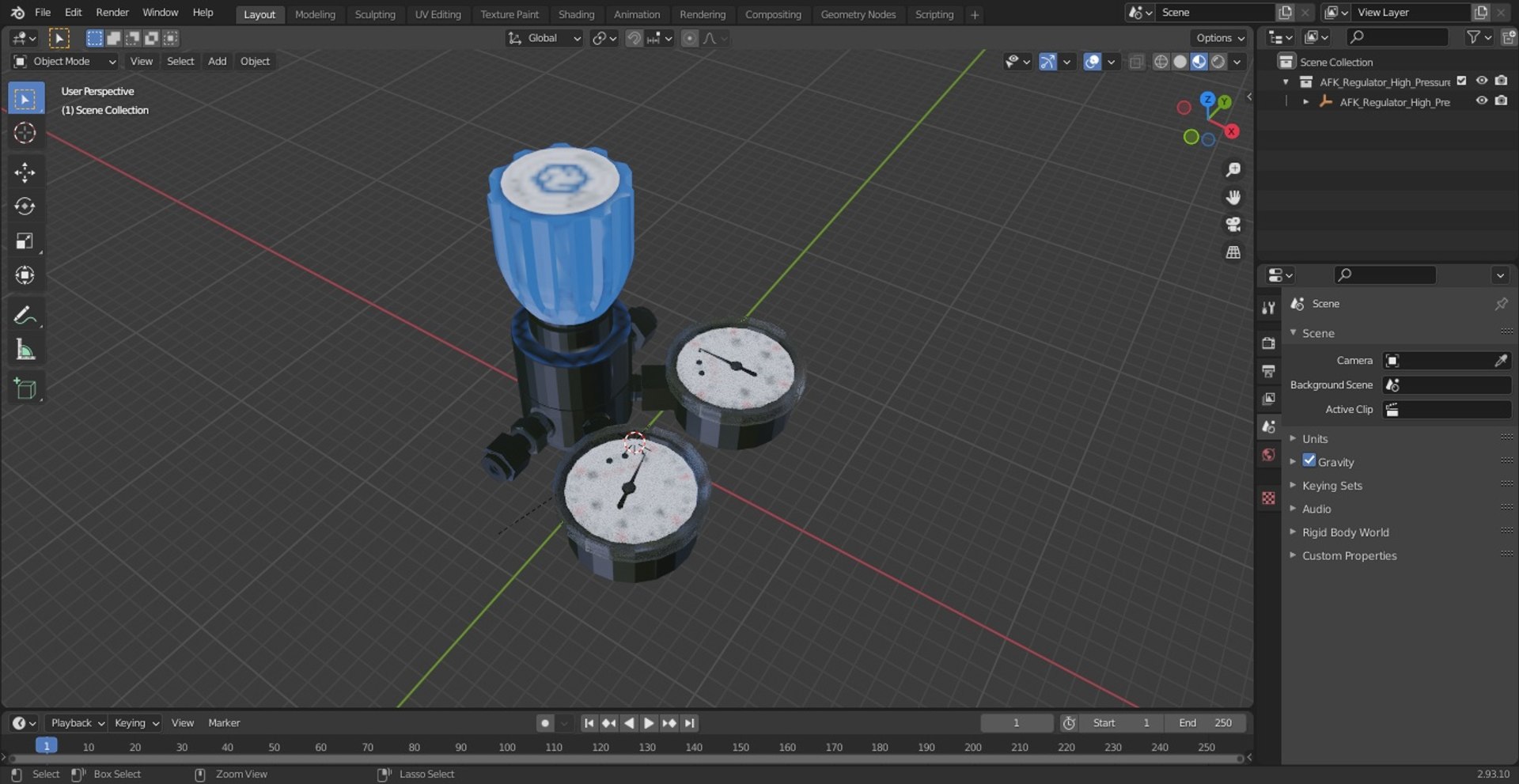Add a new workspace tab plus
The width and height of the screenshot is (1519, 784).
[975, 14]
